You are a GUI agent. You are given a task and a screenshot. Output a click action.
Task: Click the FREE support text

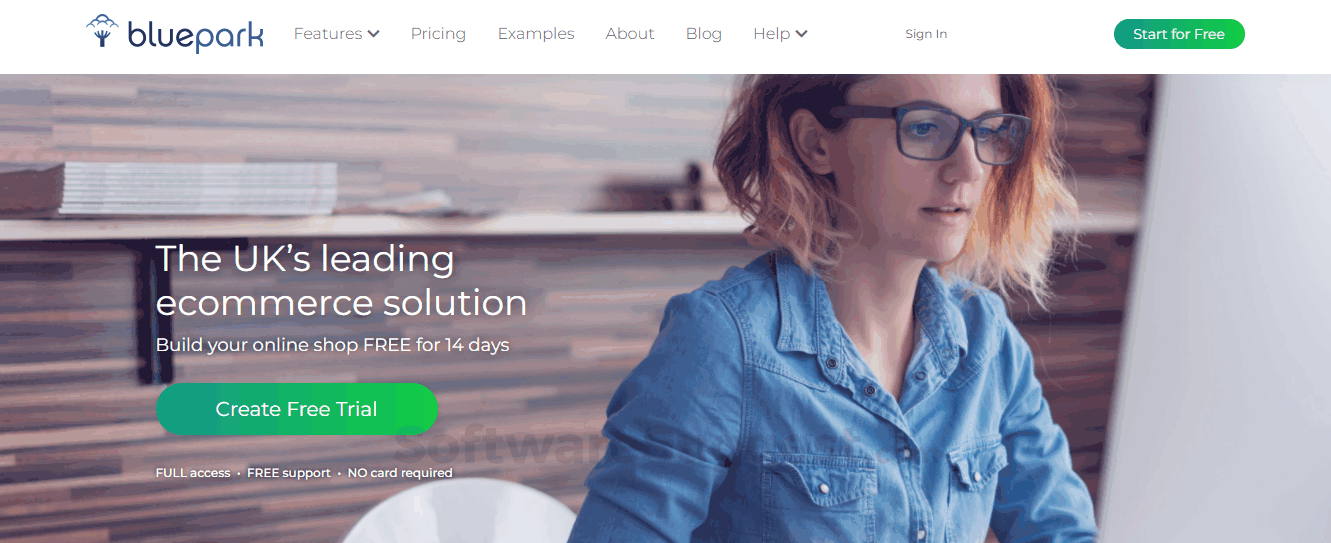(x=289, y=473)
